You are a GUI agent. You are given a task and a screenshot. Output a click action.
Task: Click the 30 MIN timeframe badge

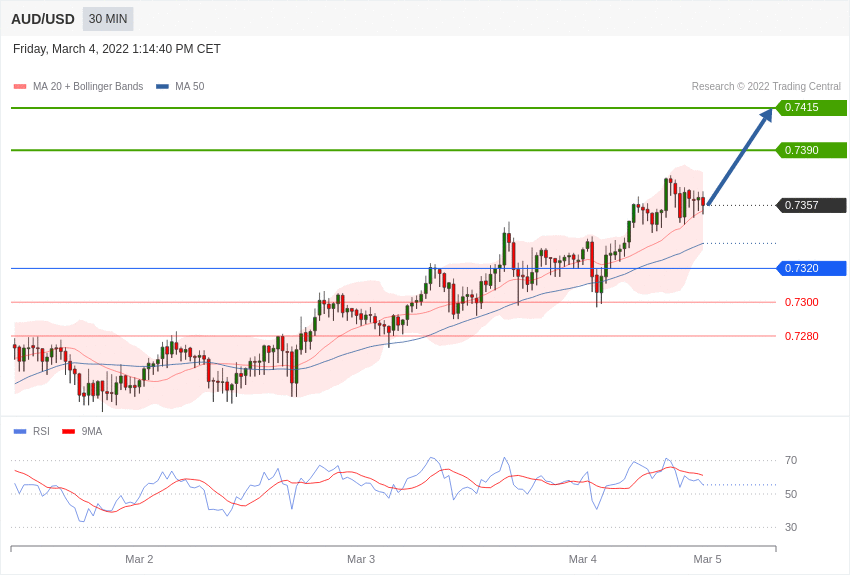coord(108,19)
